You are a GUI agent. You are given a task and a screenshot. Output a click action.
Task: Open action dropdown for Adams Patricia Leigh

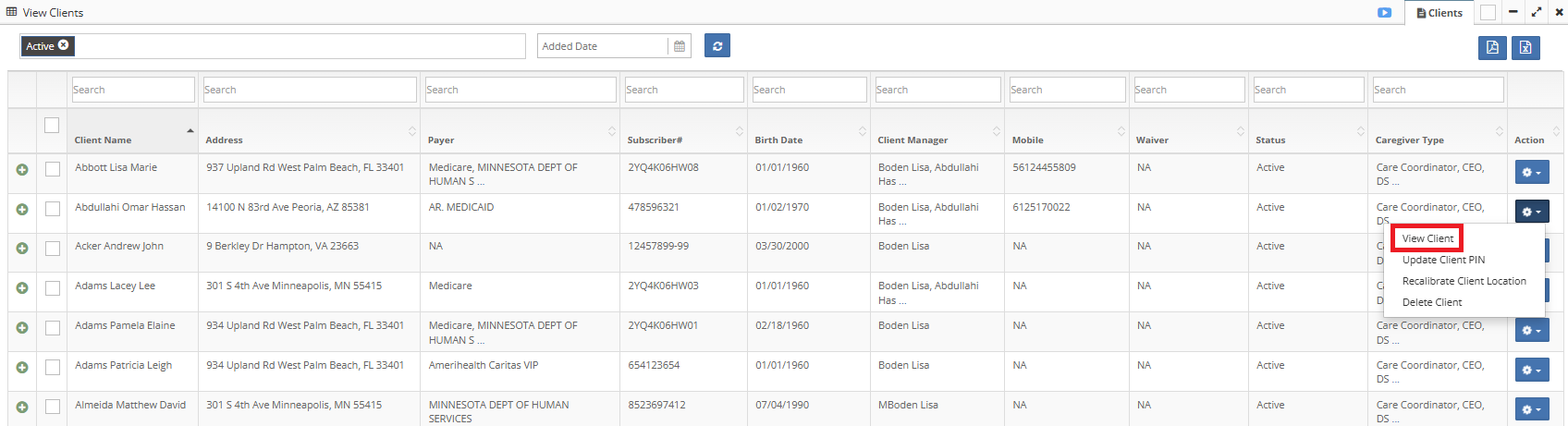(1531, 371)
